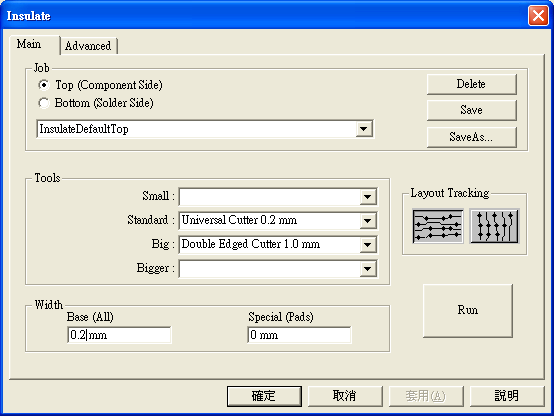Click the Base (All) width field

coord(119,335)
